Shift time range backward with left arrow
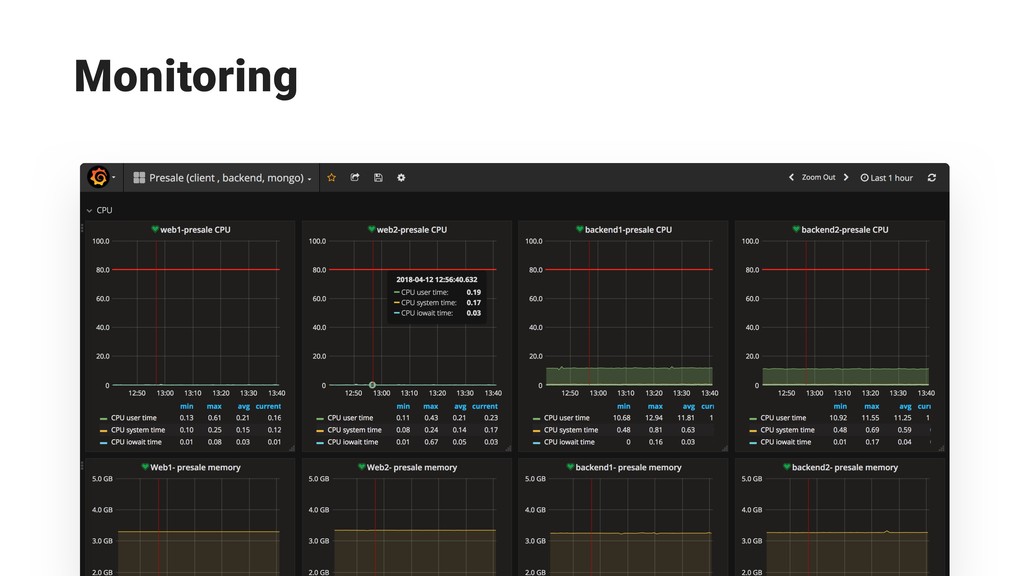 pos(791,177)
